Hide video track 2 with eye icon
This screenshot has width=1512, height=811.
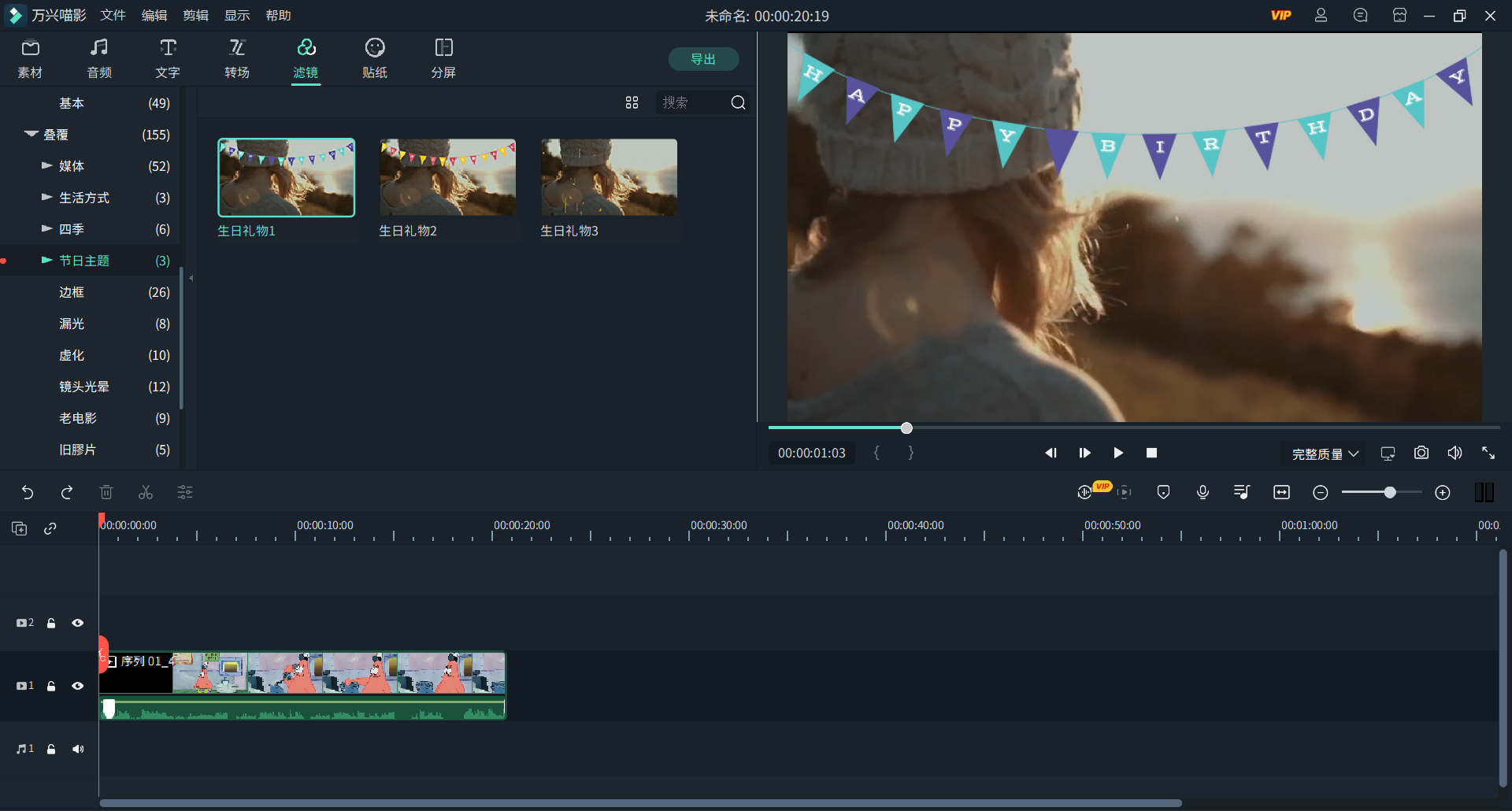(x=78, y=623)
